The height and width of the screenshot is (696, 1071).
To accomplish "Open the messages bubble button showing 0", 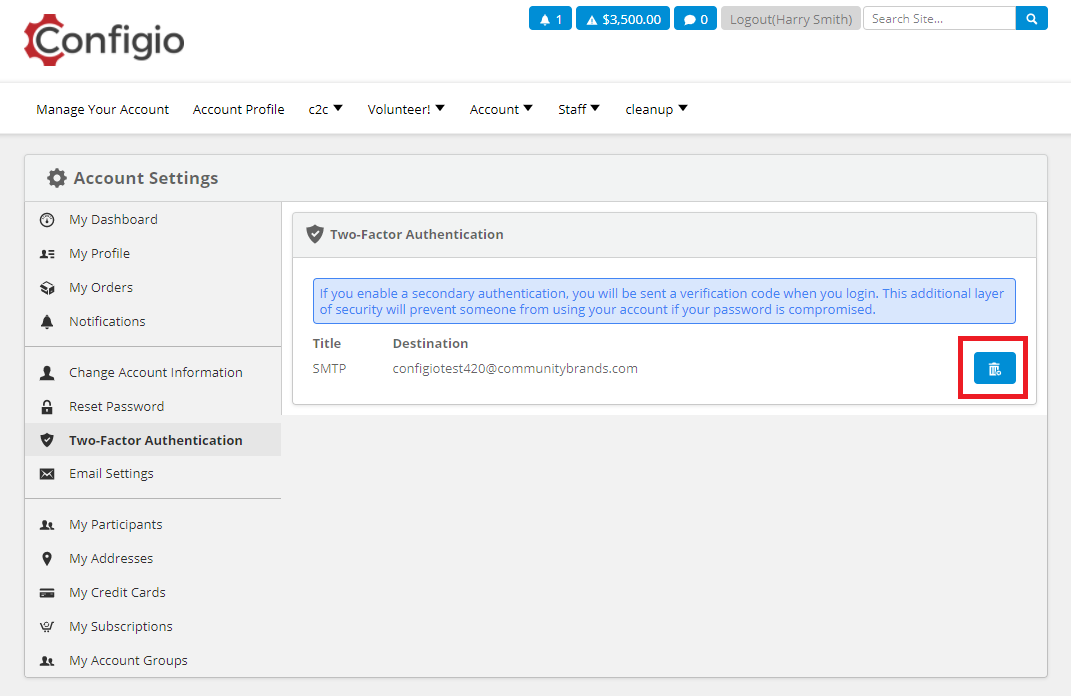I will point(695,19).
